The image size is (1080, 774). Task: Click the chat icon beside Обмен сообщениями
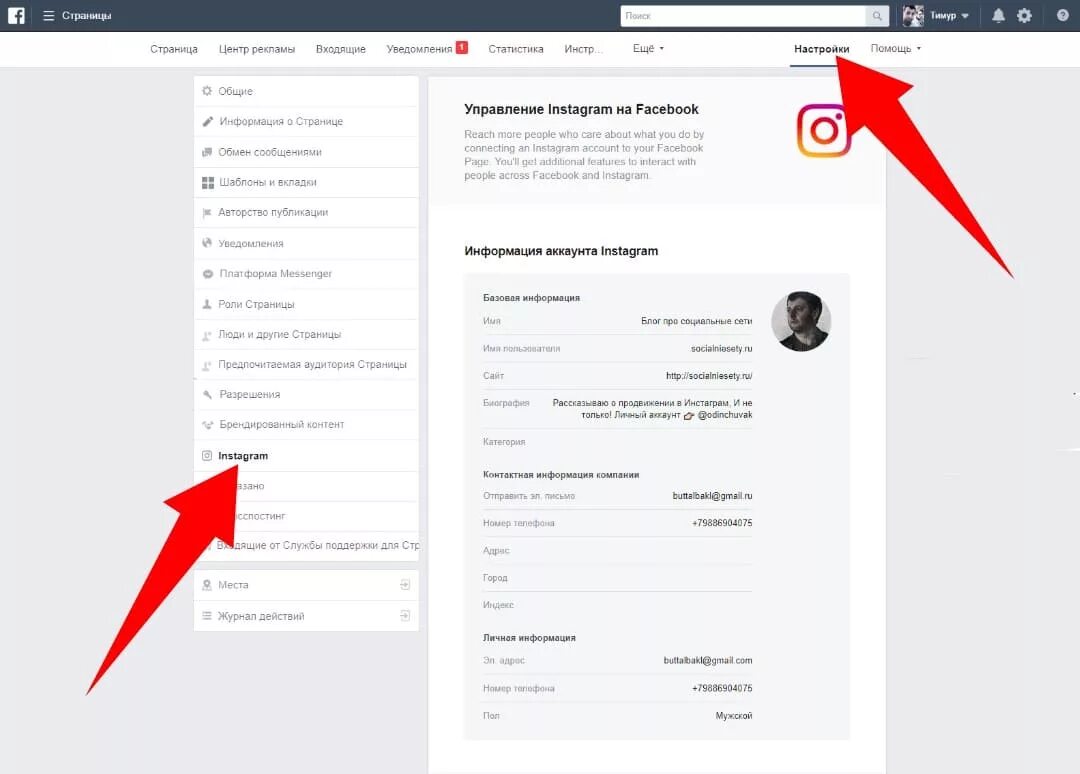(207, 151)
